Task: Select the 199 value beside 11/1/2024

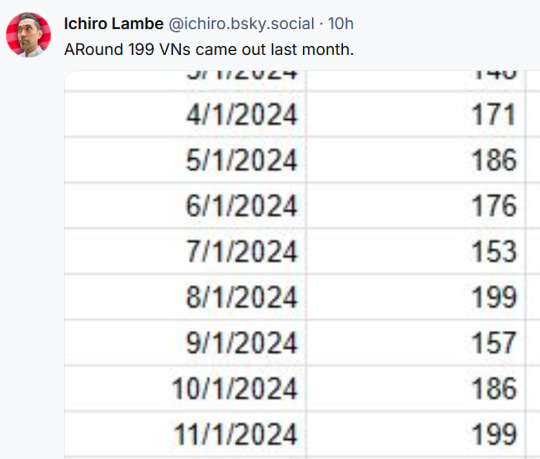Action: pos(415,434)
